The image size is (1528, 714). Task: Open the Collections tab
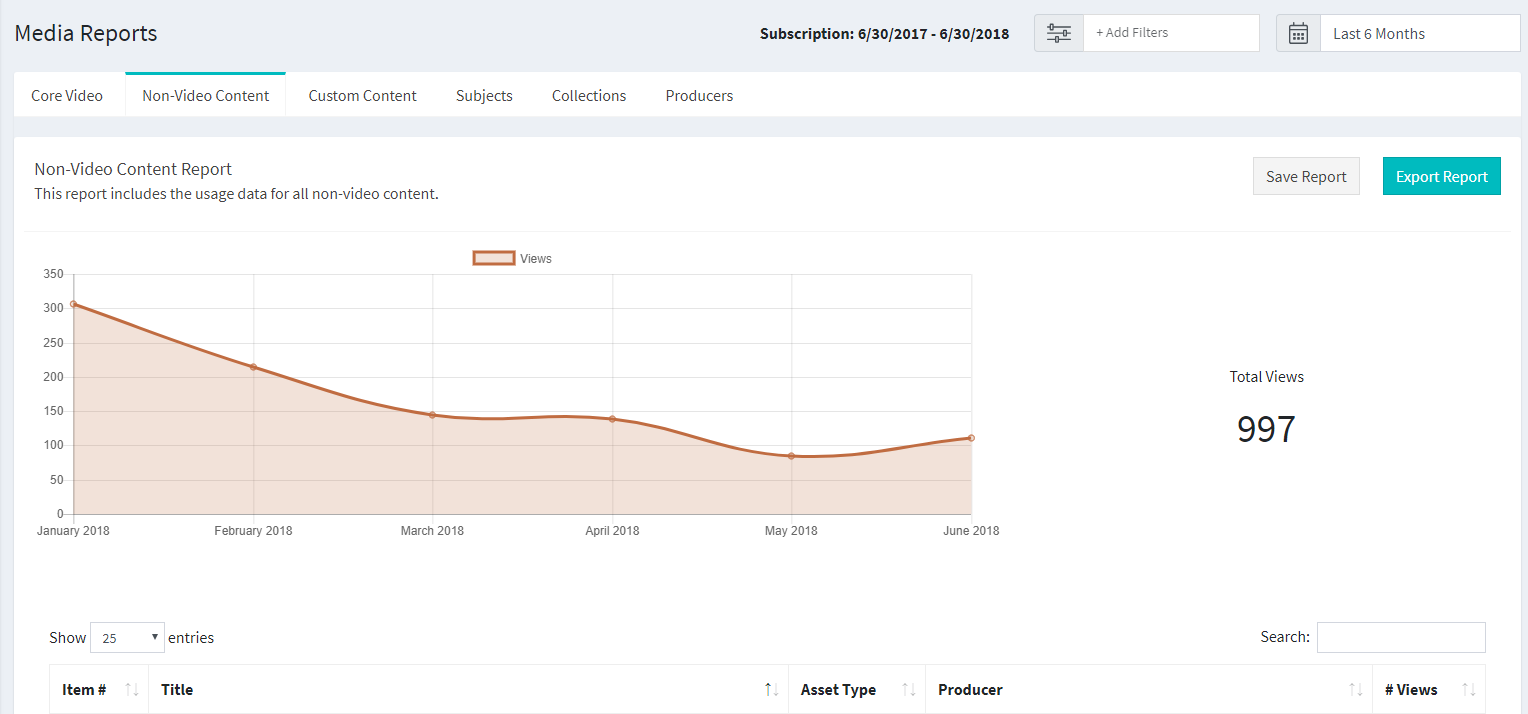click(x=589, y=96)
